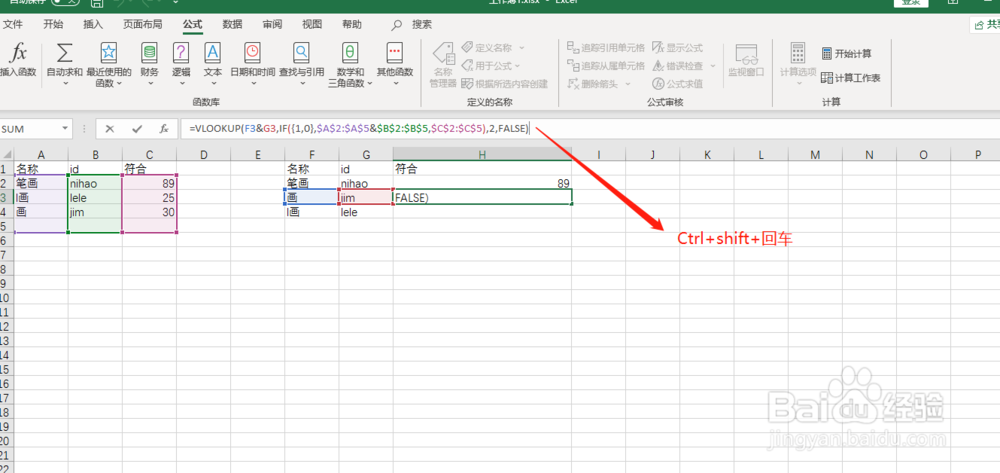Open the Logical (逻辑) functions icon
The image size is (1000, 473).
point(181,53)
